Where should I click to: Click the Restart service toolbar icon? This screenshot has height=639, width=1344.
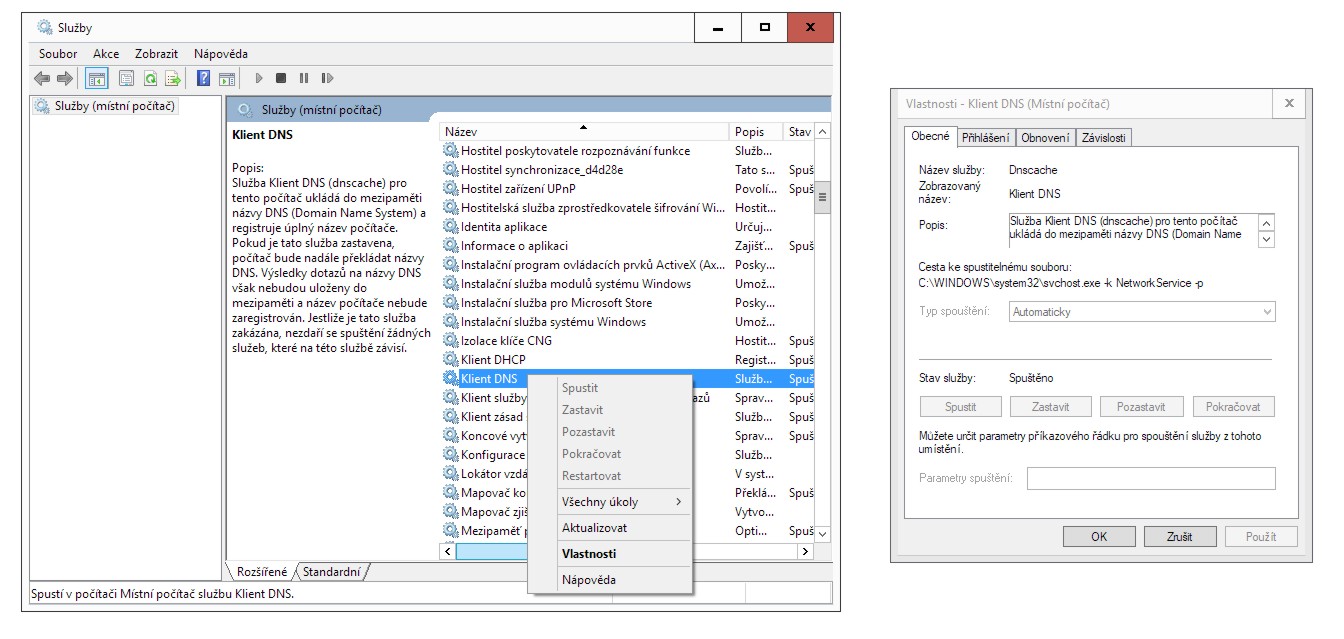(325, 78)
